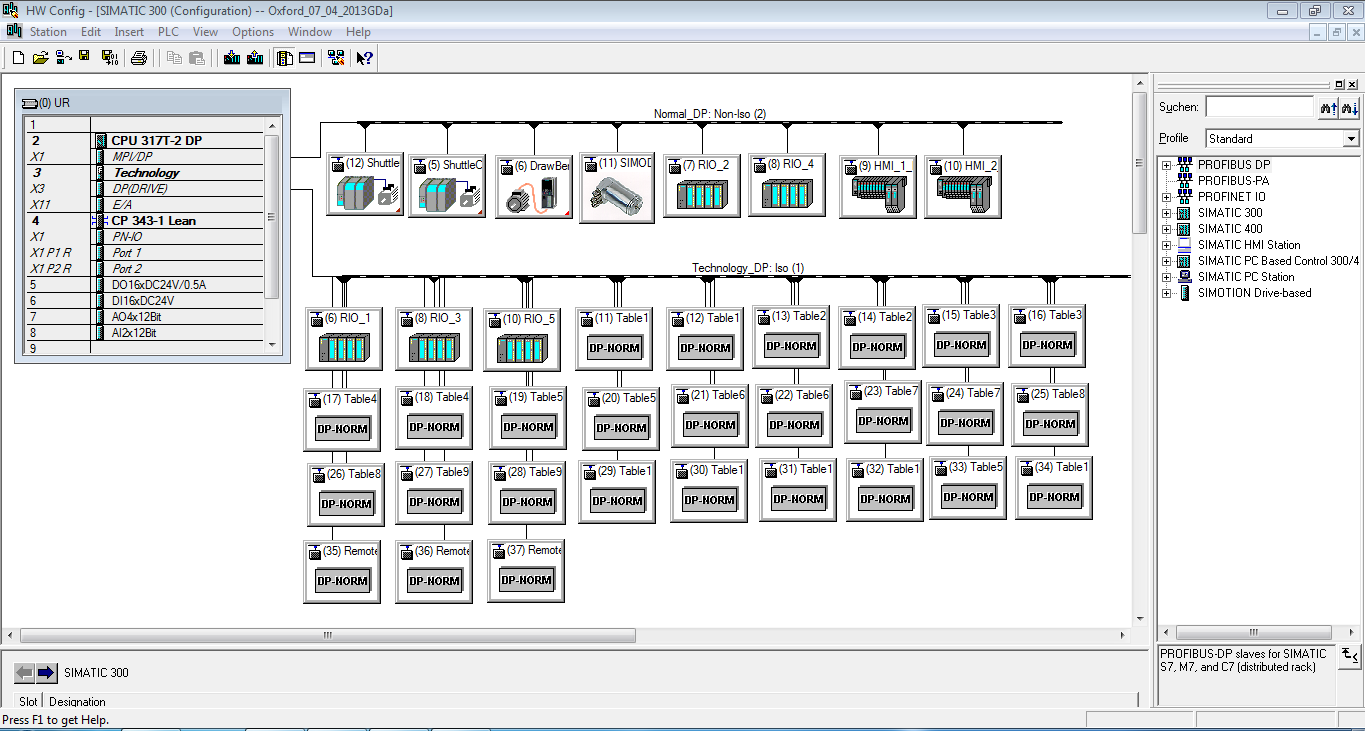Select the DO16xDC24V/0.5A module row
The height and width of the screenshot is (731, 1365).
[145, 285]
